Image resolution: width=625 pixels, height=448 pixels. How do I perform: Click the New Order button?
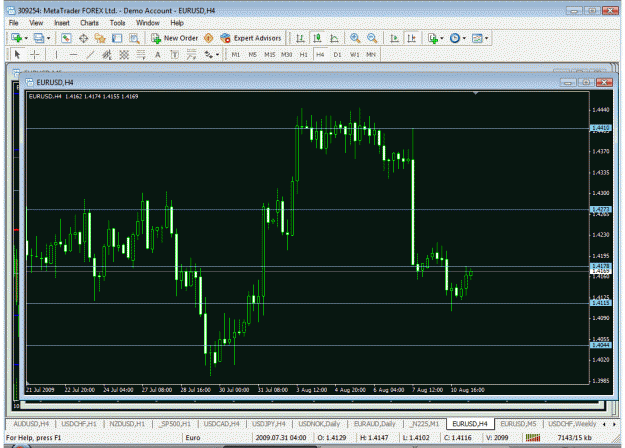175,38
